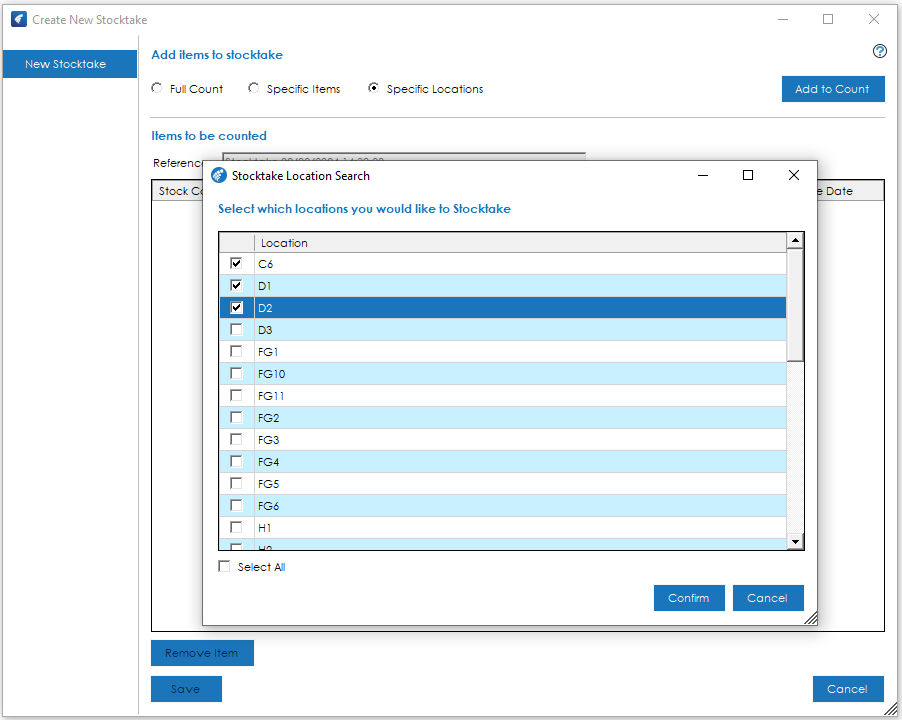Open the help icon in top right corner
The height and width of the screenshot is (720, 902).
click(x=879, y=51)
